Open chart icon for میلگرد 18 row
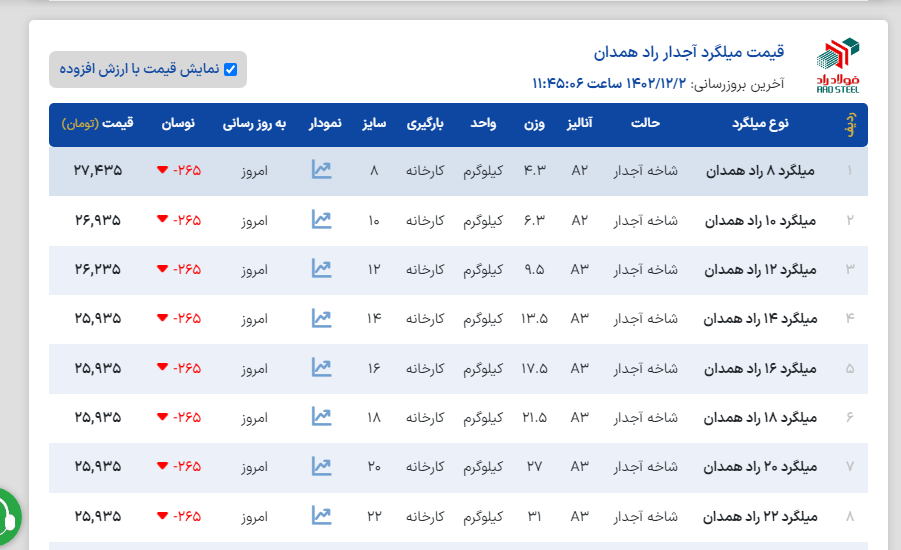Viewport: 901px width, 550px height. coord(321,416)
